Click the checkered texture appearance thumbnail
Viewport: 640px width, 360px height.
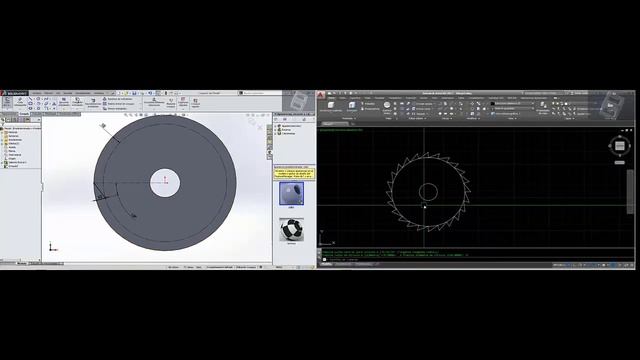coord(291,229)
